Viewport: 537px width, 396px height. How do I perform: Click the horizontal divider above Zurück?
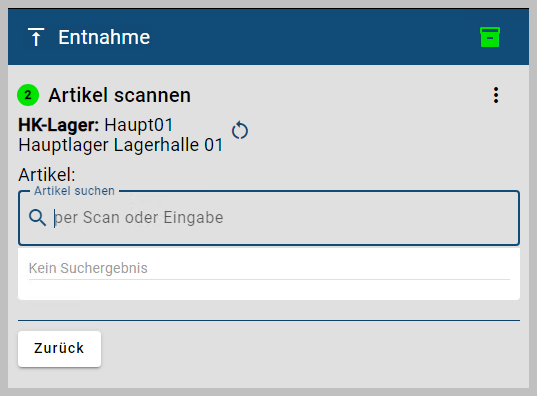(x=269, y=321)
